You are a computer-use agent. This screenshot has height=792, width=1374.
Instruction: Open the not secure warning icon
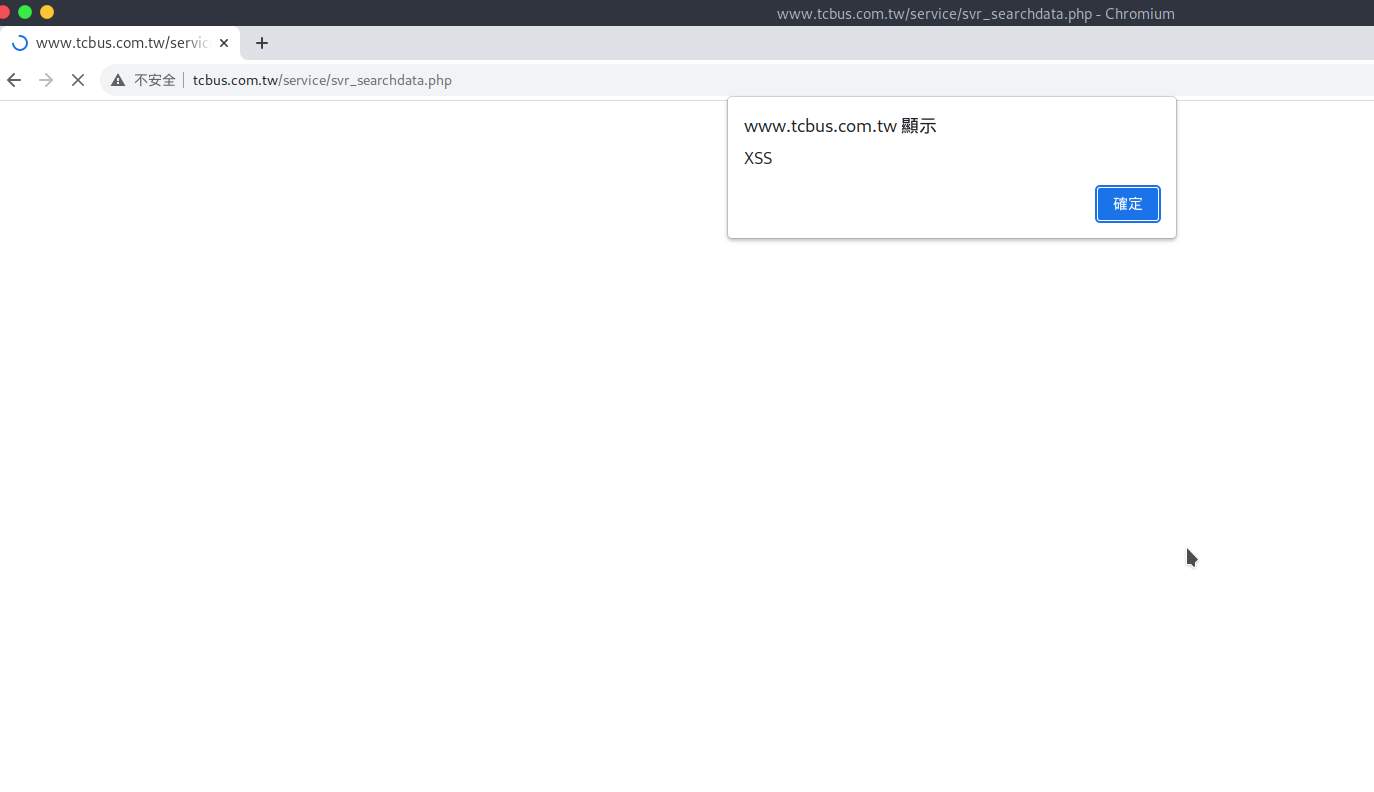(x=118, y=80)
